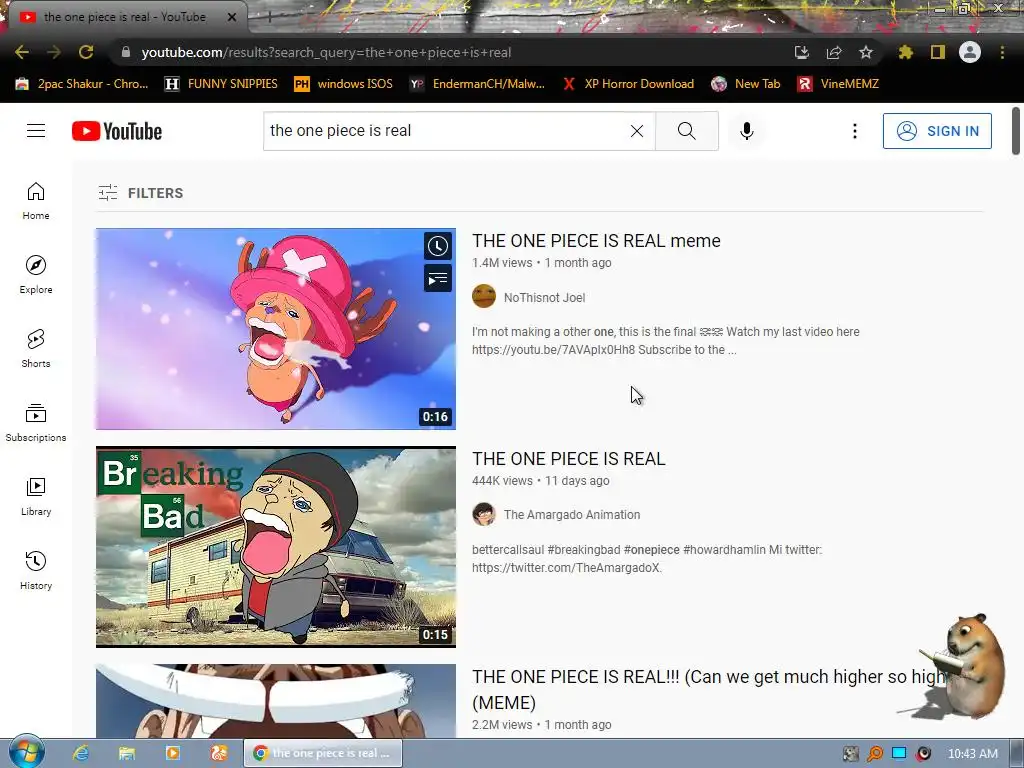Bookmark this page with the star
This screenshot has height=768, width=1024.
(865, 52)
